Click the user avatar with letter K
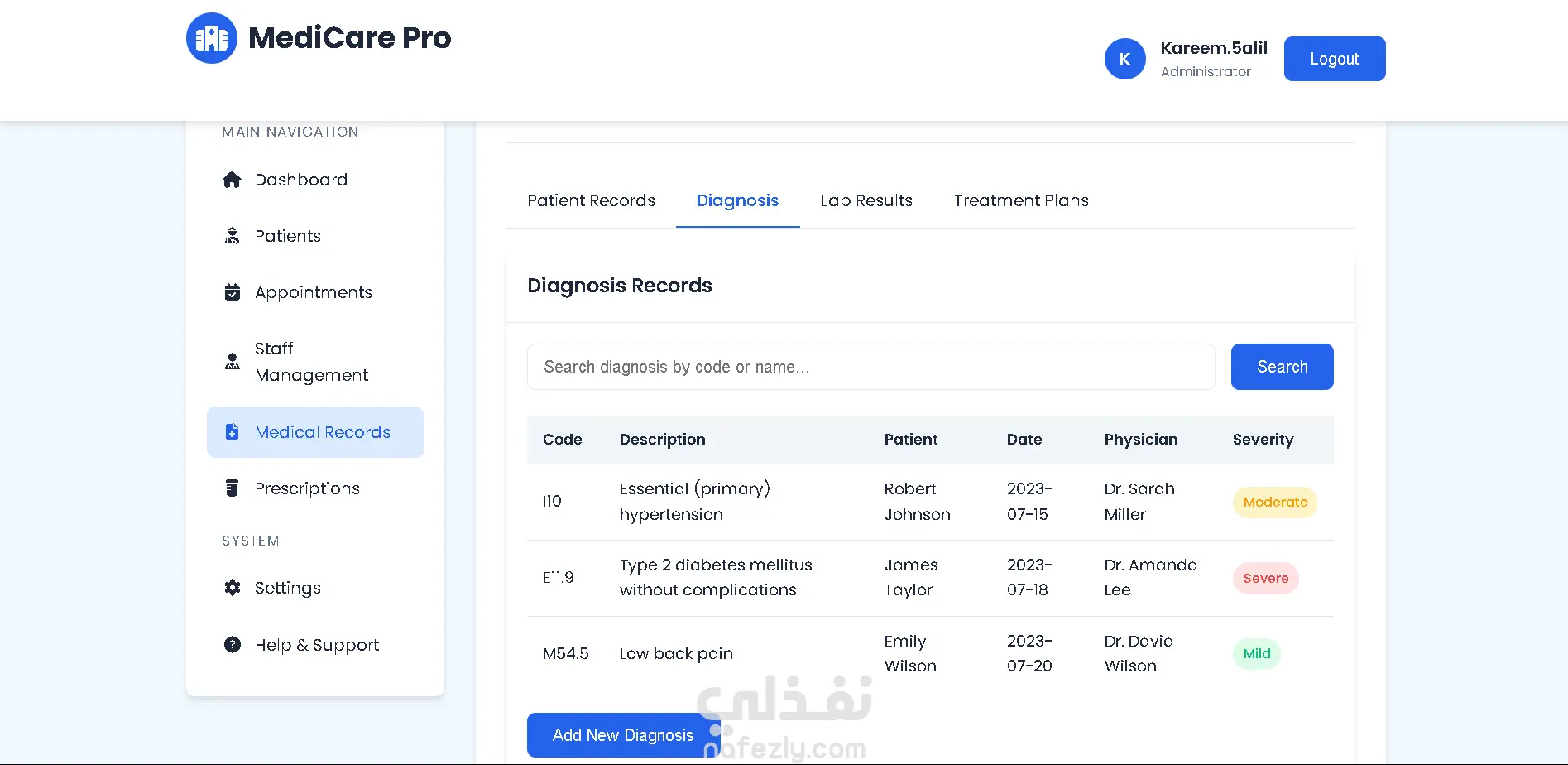The height and width of the screenshot is (765, 1568). [x=1124, y=59]
